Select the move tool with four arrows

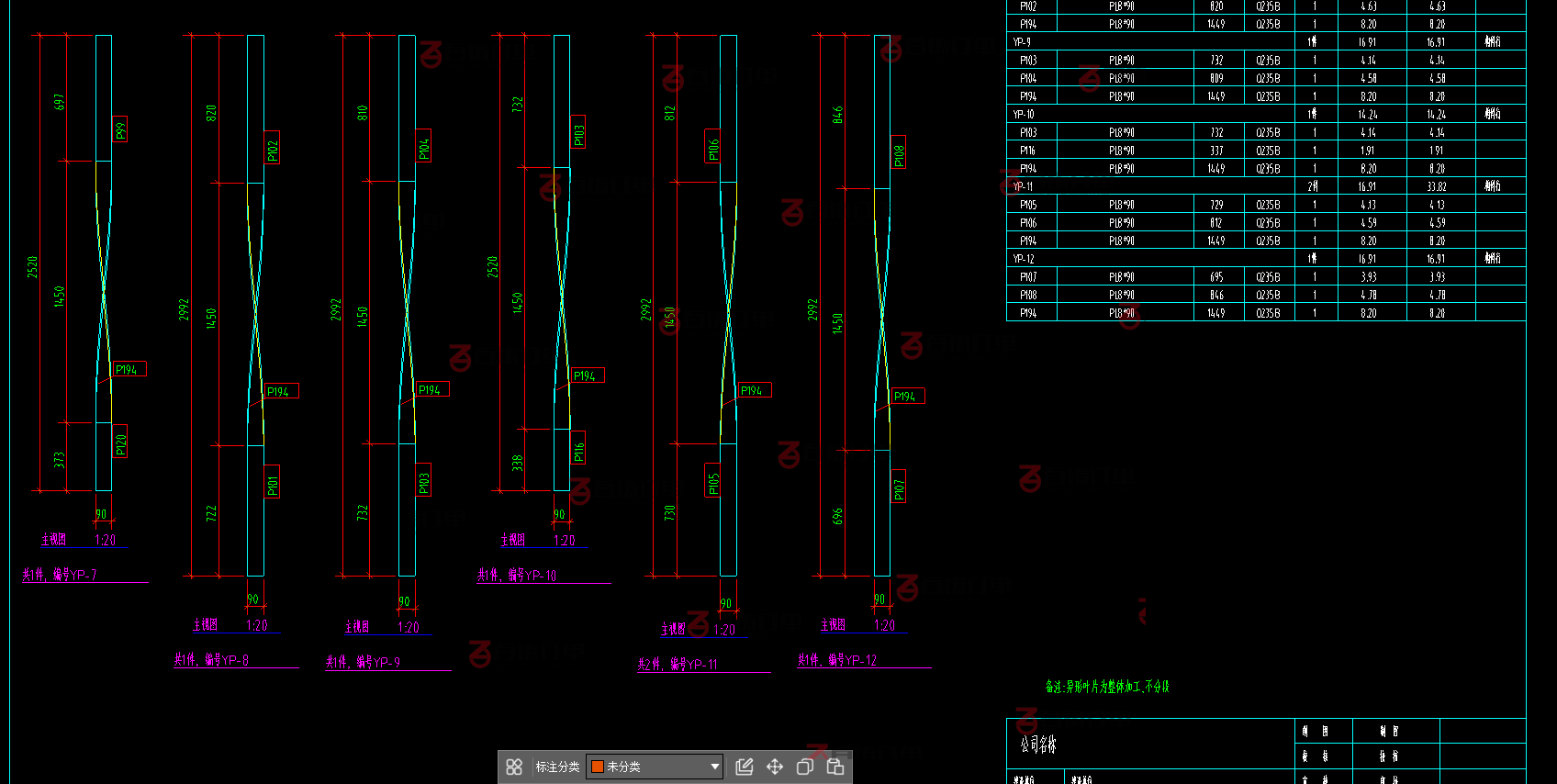pyautogui.click(x=775, y=767)
